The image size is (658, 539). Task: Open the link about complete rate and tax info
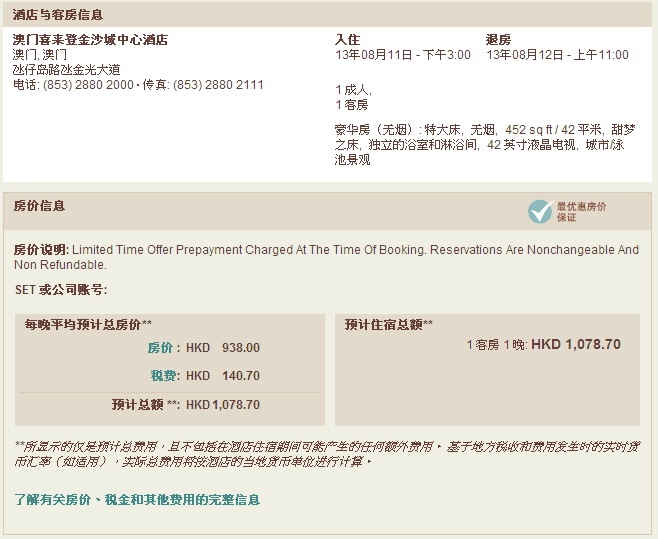137,499
